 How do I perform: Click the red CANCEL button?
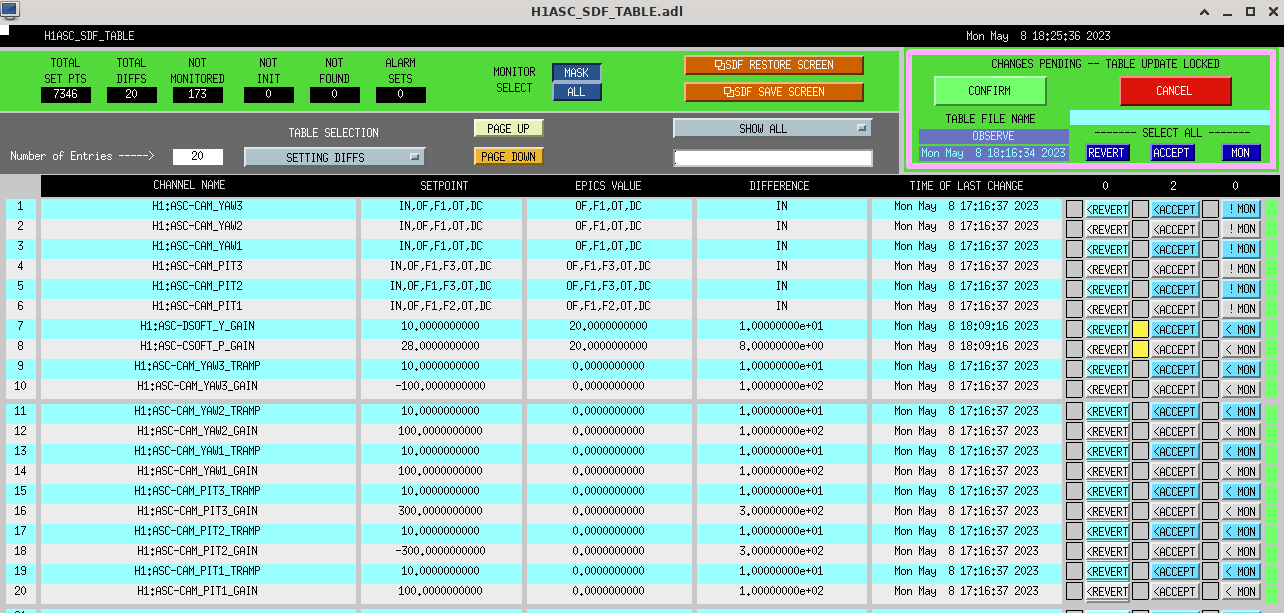click(x=1175, y=91)
